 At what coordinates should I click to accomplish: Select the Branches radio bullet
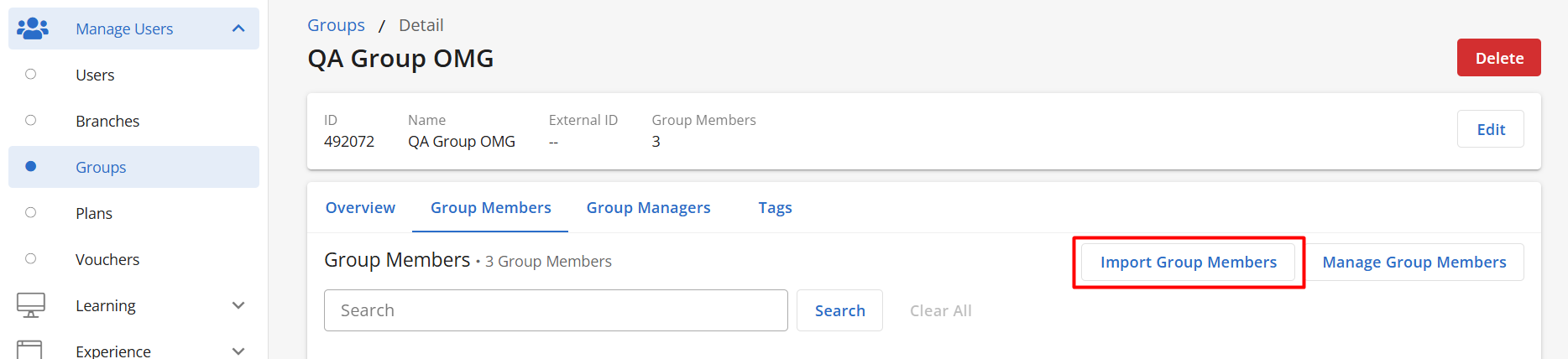coord(31,121)
